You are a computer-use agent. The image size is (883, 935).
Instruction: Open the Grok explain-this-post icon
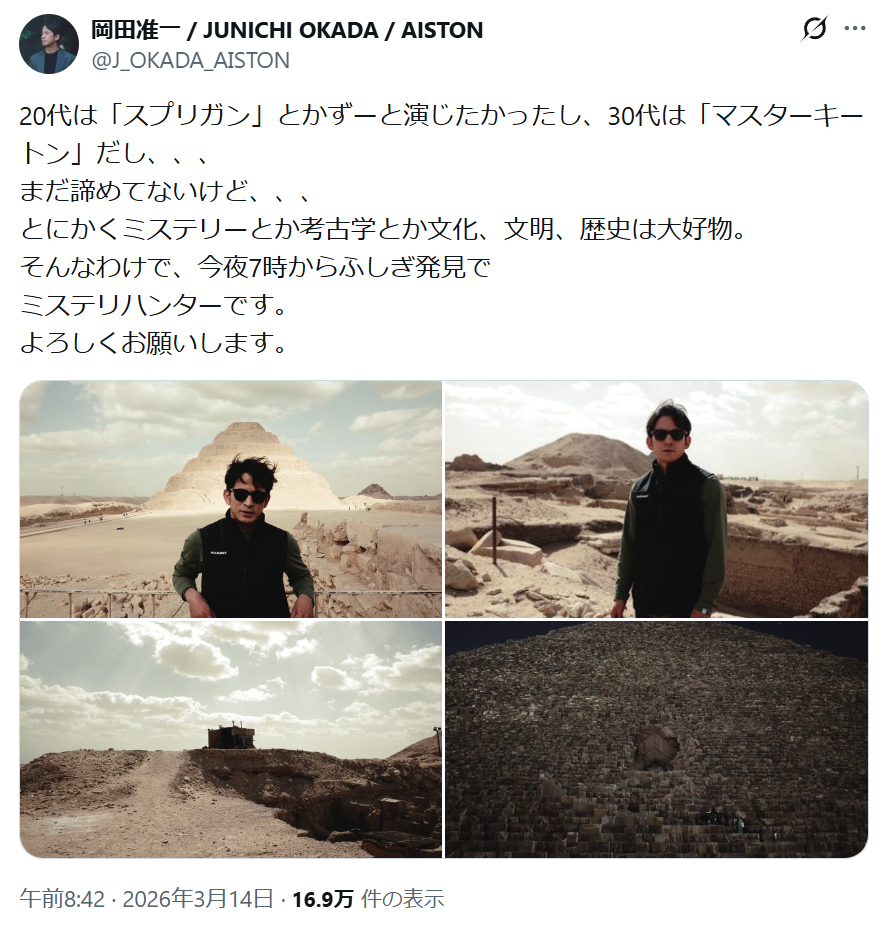pos(814,29)
